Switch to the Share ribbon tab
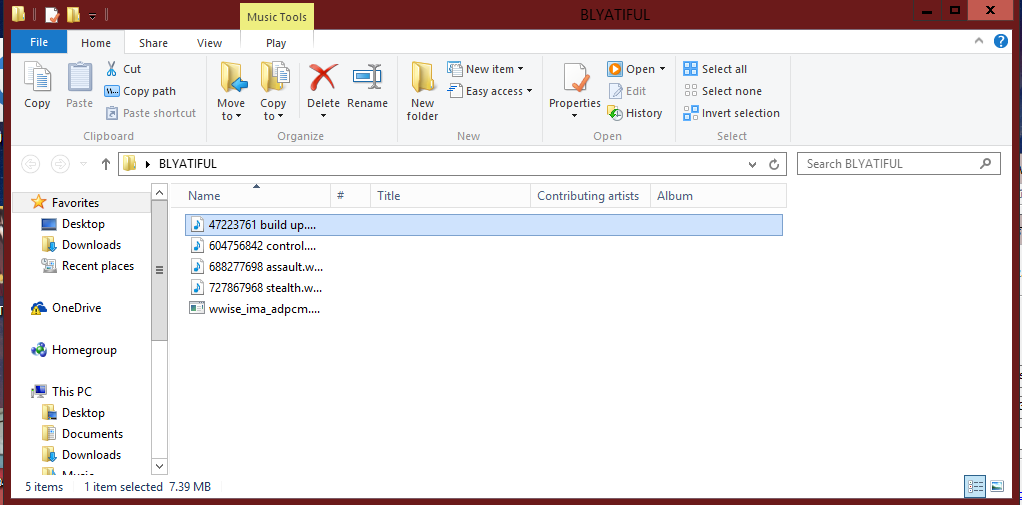Screen dimensions: 1022x505 (153, 43)
